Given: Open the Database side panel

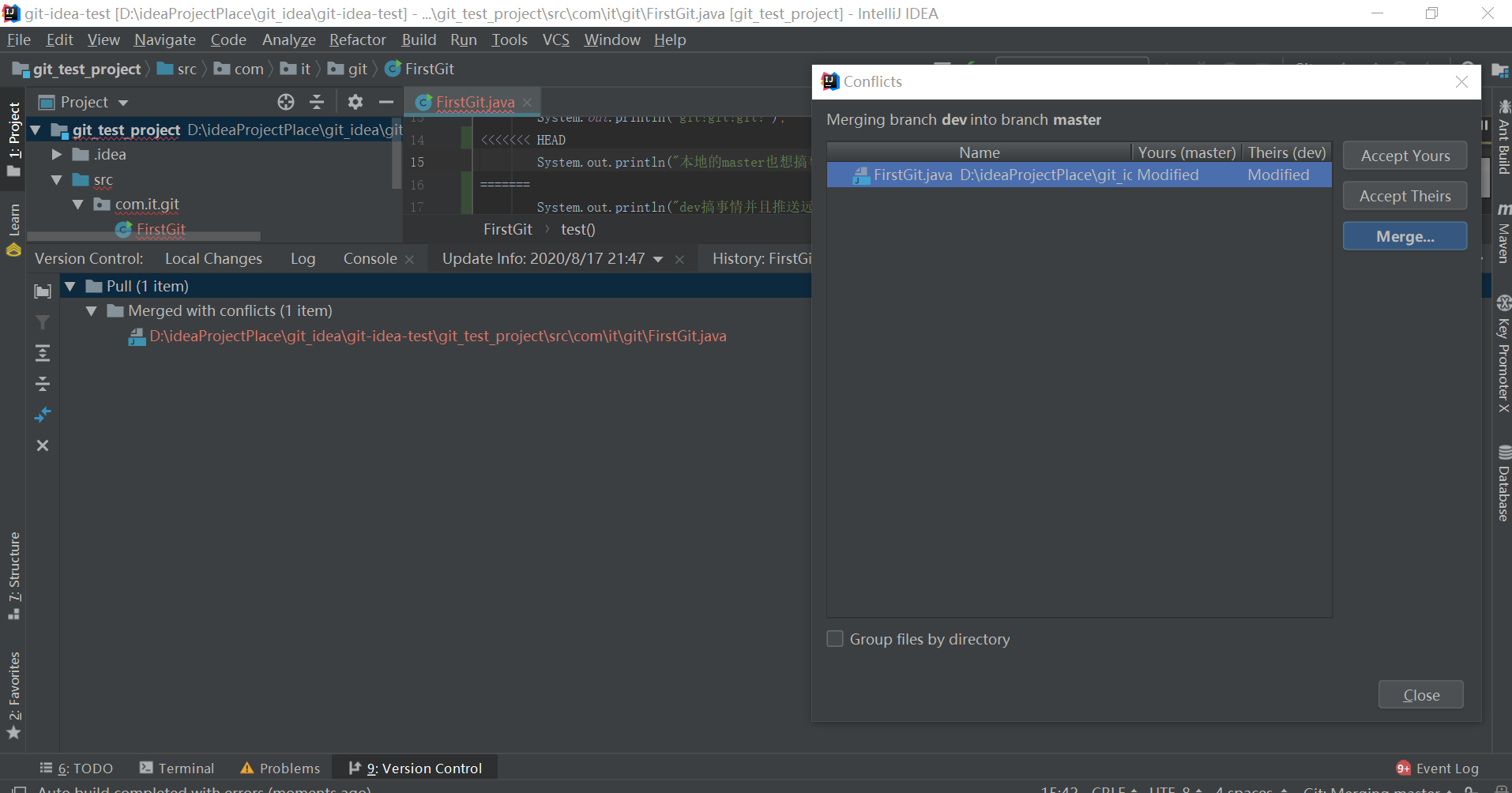Looking at the screenshot, I should click(x=1503, y=483).
